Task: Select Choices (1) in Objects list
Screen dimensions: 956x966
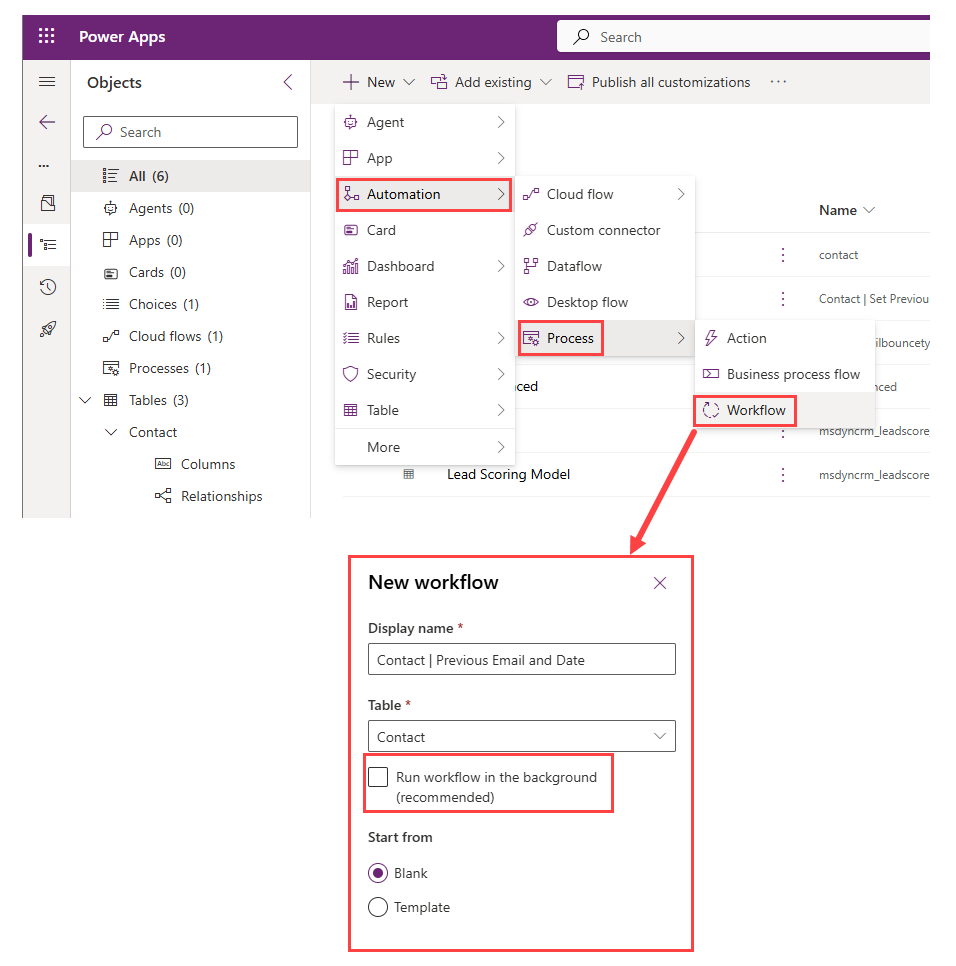Action: pos(191,304)
